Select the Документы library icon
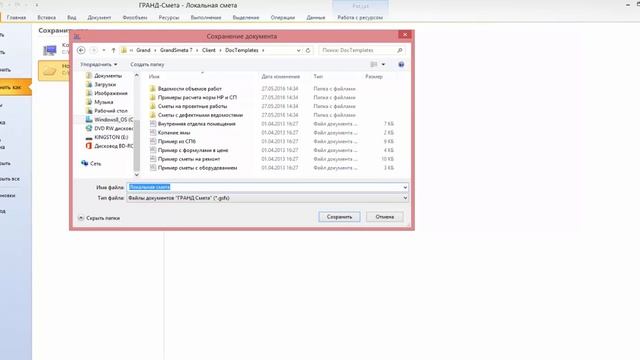 (x=89, y=76)
